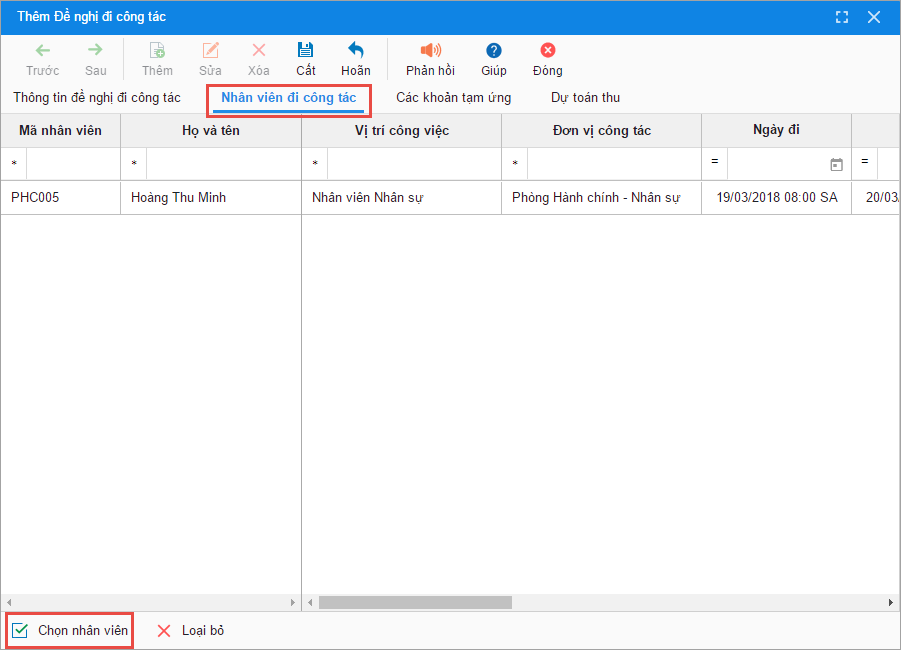Select the Hoàng Thu Minh employee row

click(178, 198)
